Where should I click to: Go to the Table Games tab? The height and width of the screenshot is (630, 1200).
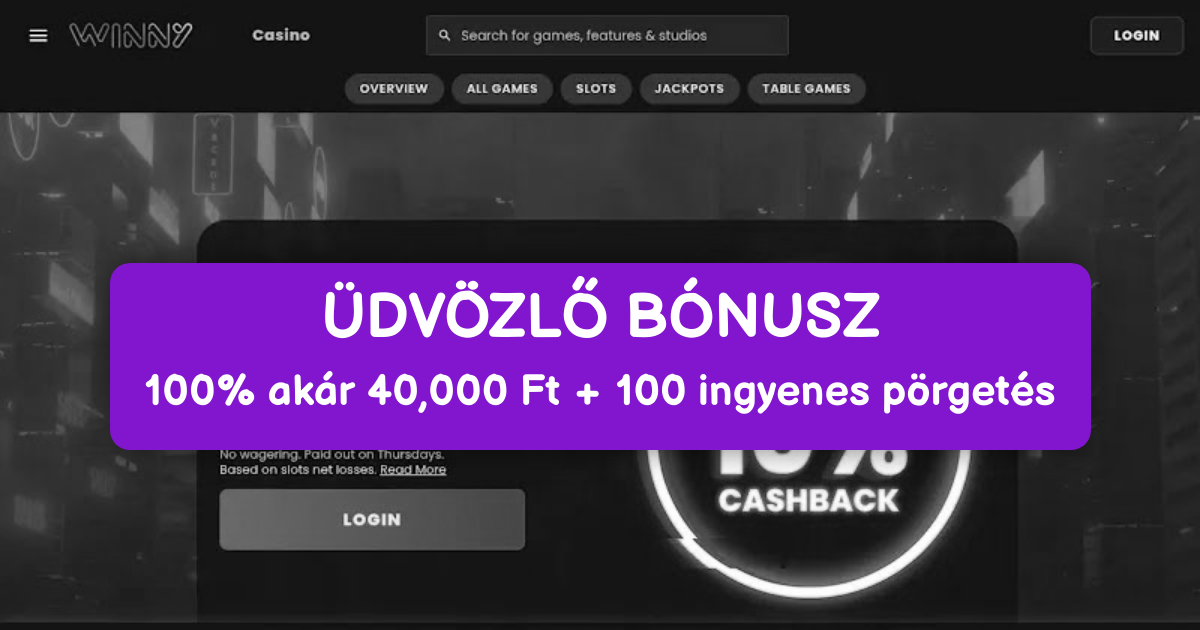click(806, 88)
